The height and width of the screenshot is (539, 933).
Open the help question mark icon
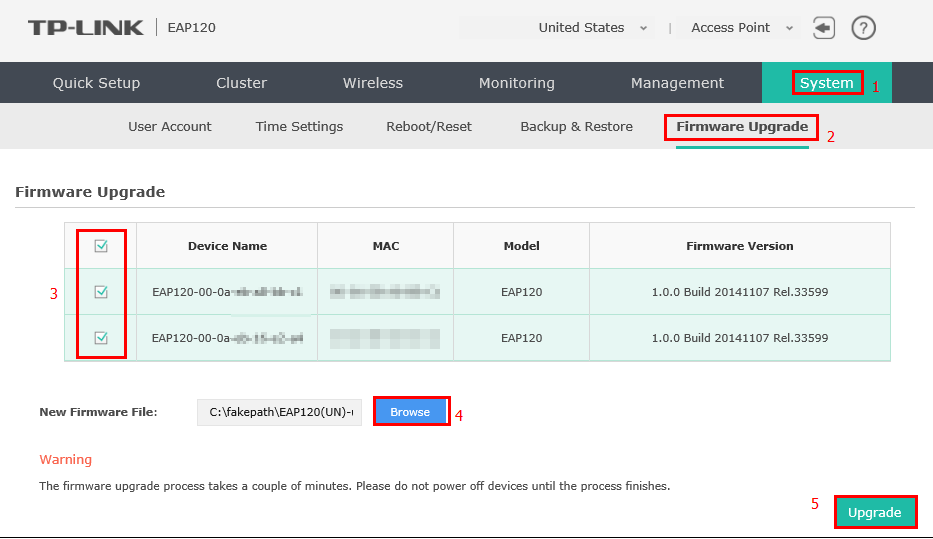pos(863,28)
